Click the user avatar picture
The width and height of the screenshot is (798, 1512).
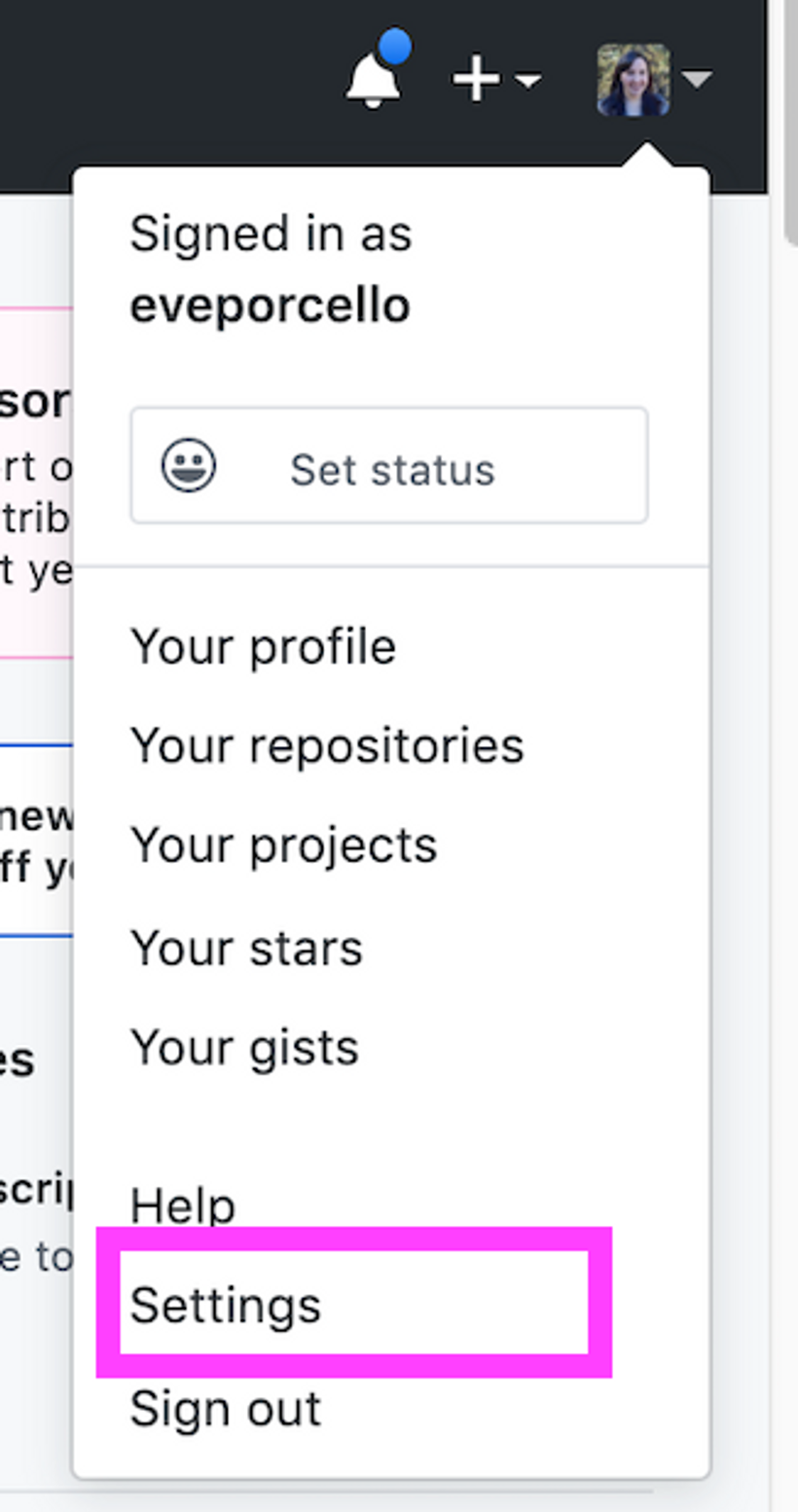tap(634, 79)
